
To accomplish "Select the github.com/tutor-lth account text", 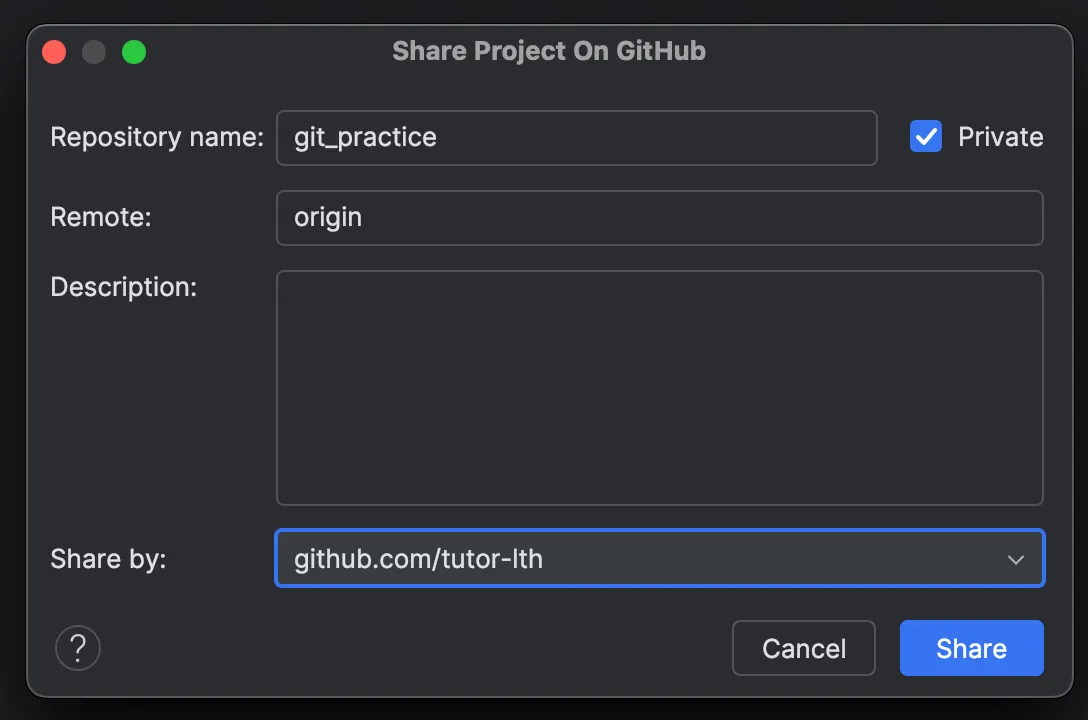I will click(x=418, y=559).
